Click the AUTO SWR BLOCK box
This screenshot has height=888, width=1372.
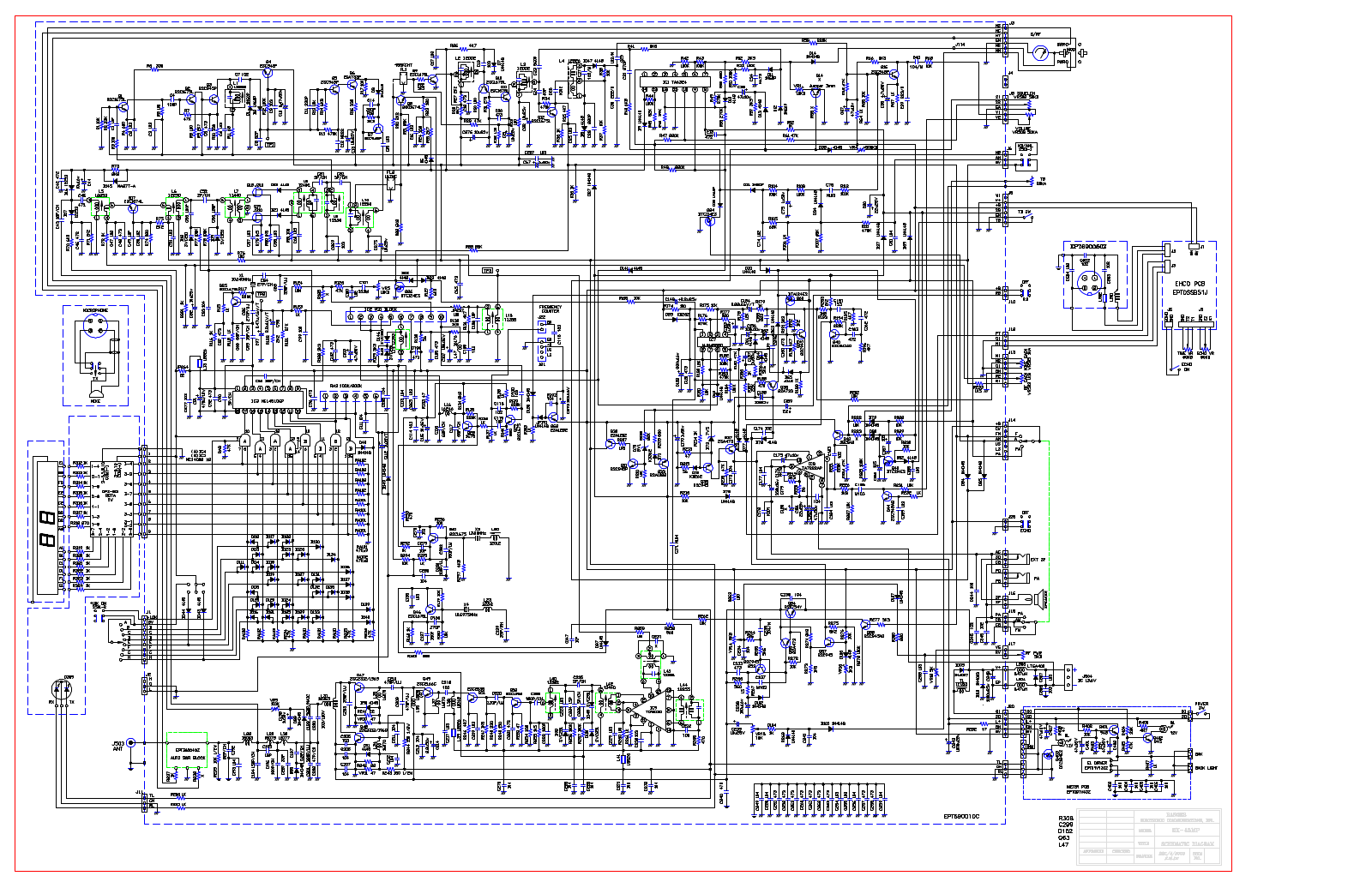click(x=186, y=752)
